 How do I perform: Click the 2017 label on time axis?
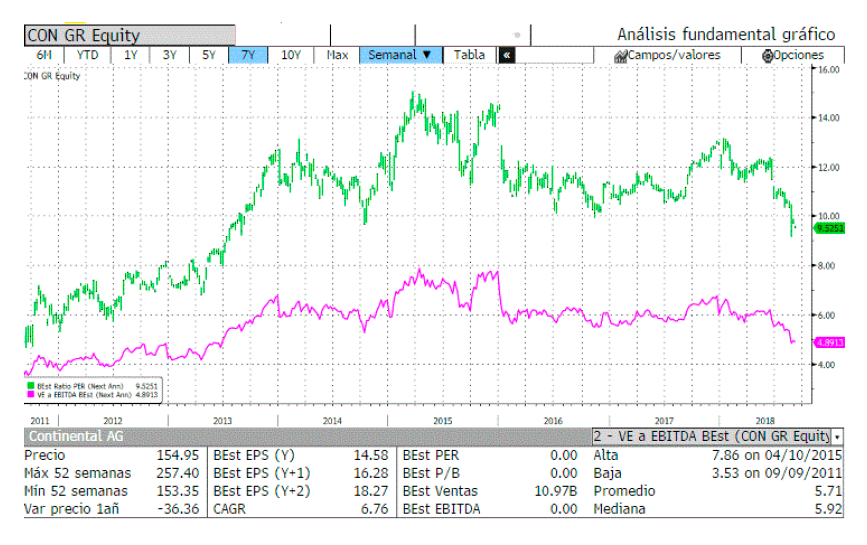click(x=664, y=421)
